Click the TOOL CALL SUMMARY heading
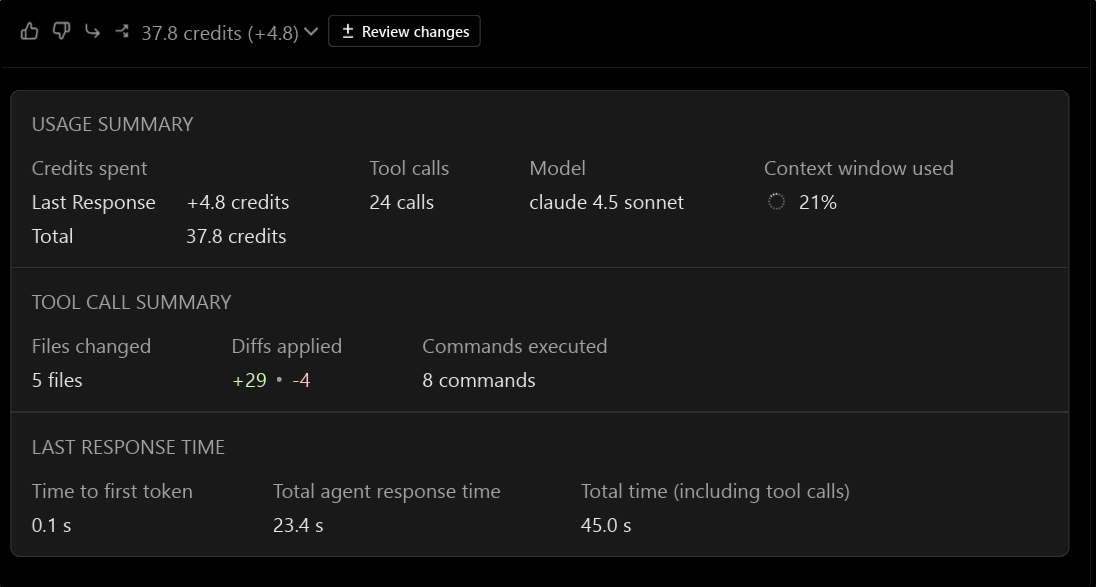This screenshot has height=587, width=1096. 131,302
